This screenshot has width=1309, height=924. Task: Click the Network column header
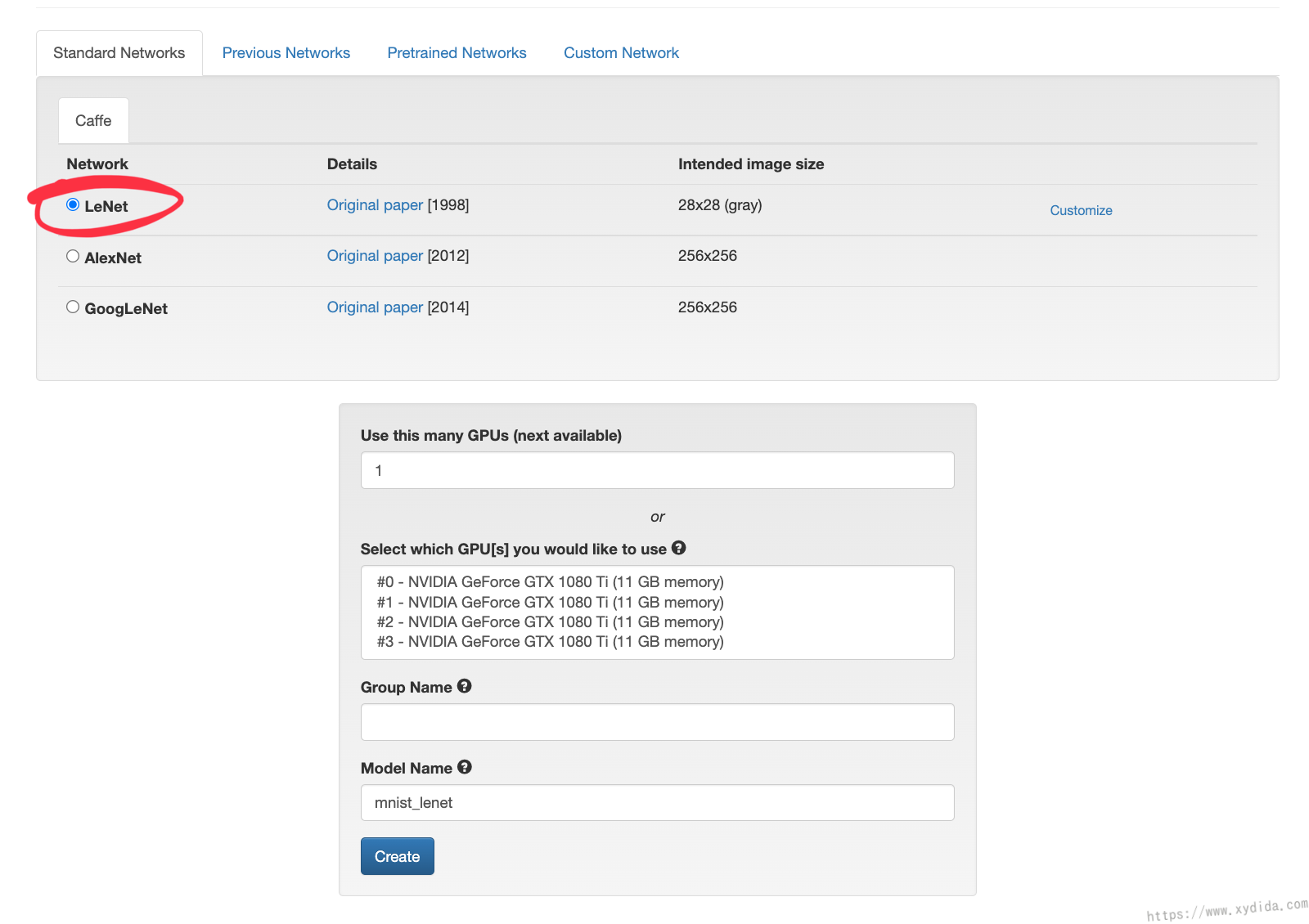coord(97,164)
